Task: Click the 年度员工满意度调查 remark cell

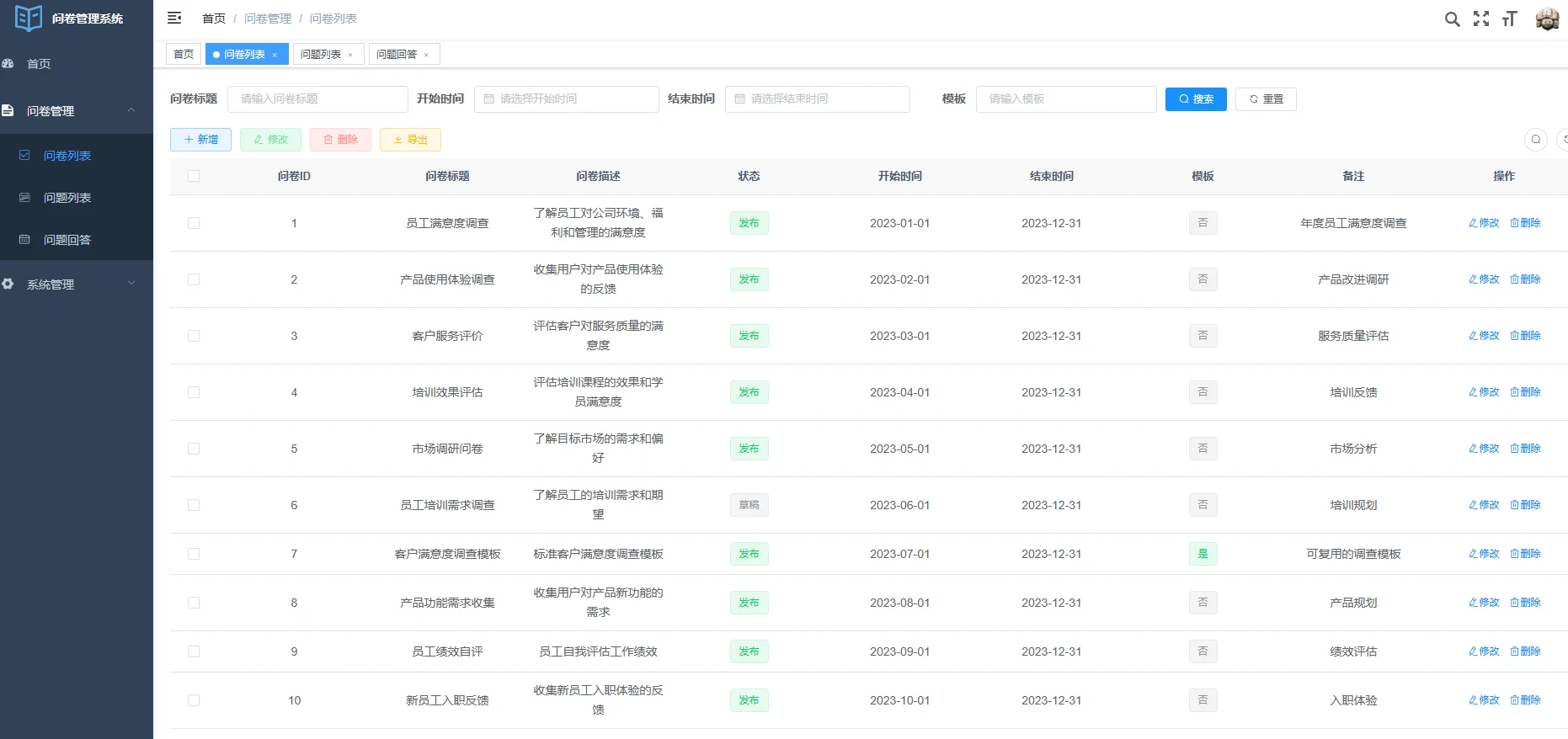Action: pos(1353,223)
